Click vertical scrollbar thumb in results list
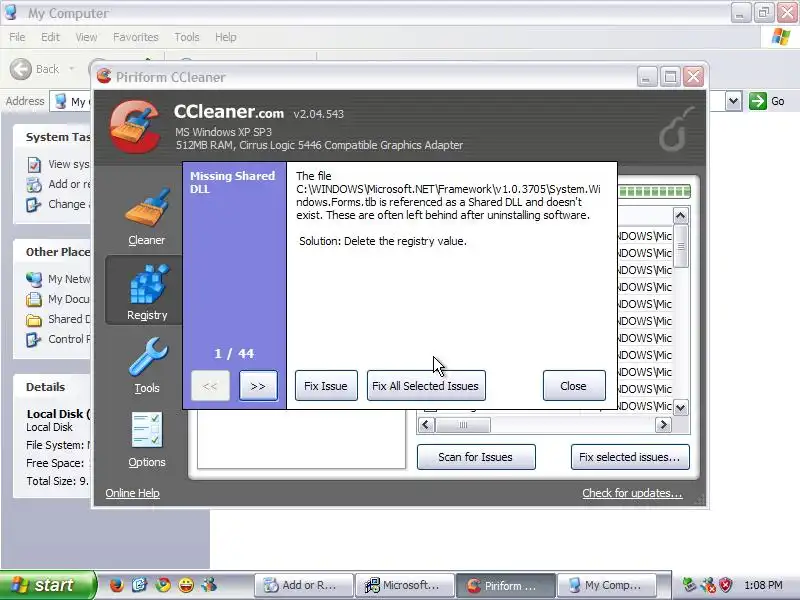This screenshot has height=600, width=800. 681,246
